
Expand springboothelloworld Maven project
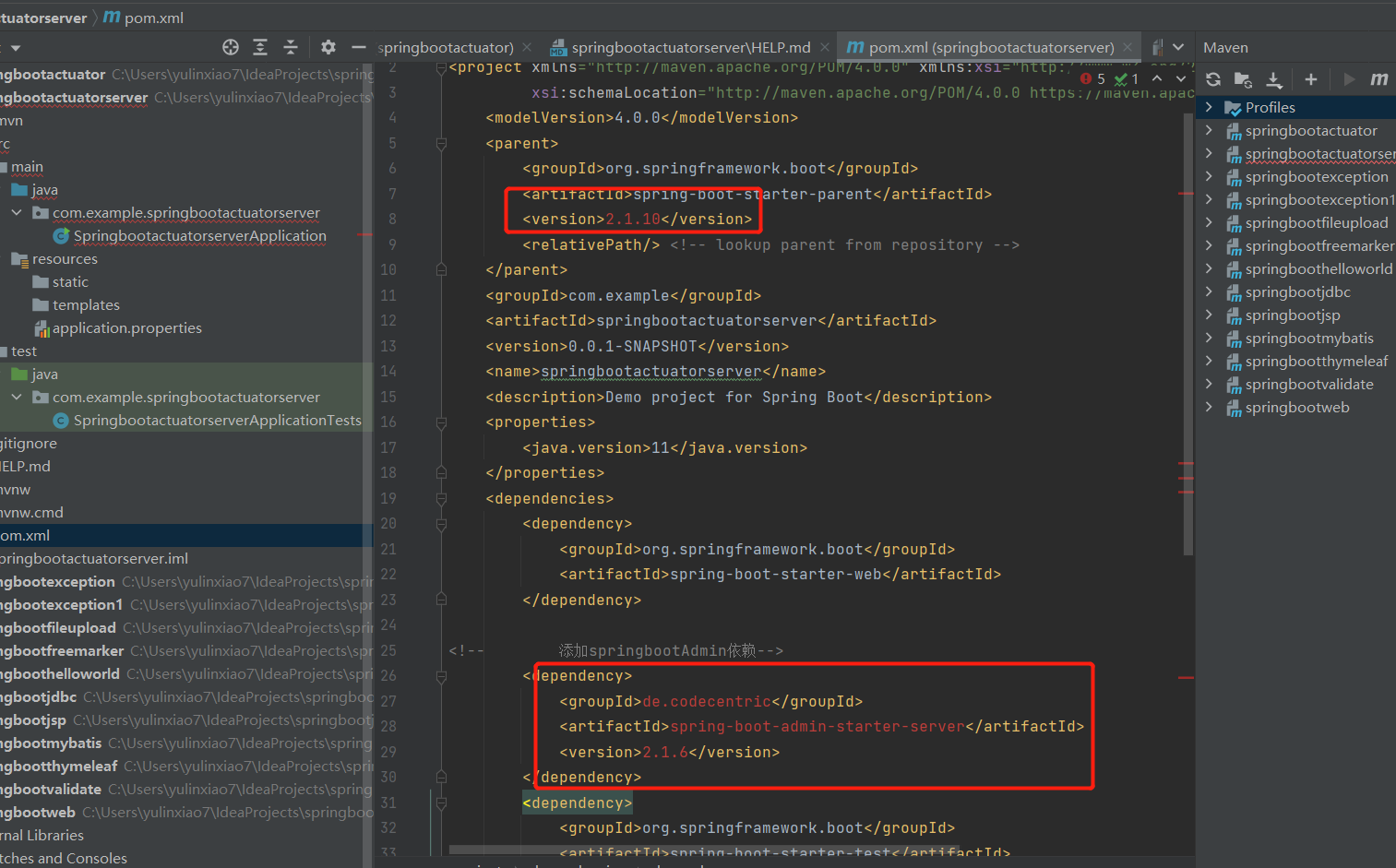1209,268
